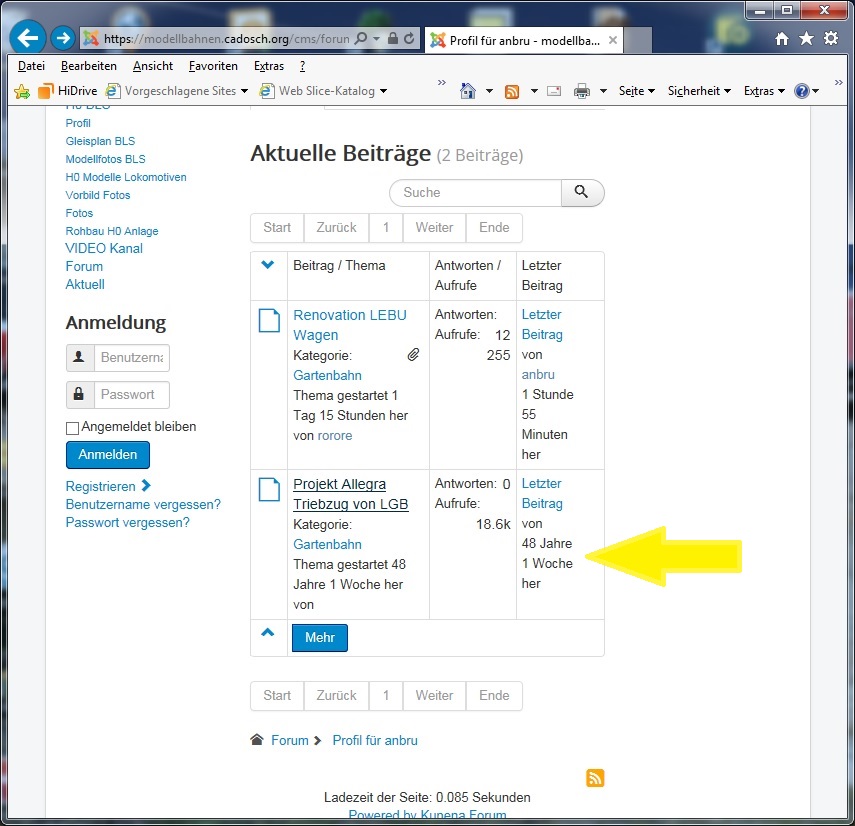Click the paperclip attachment icon on Renovation LEBU
855x826 pixels.
click(x=413, y=355)
